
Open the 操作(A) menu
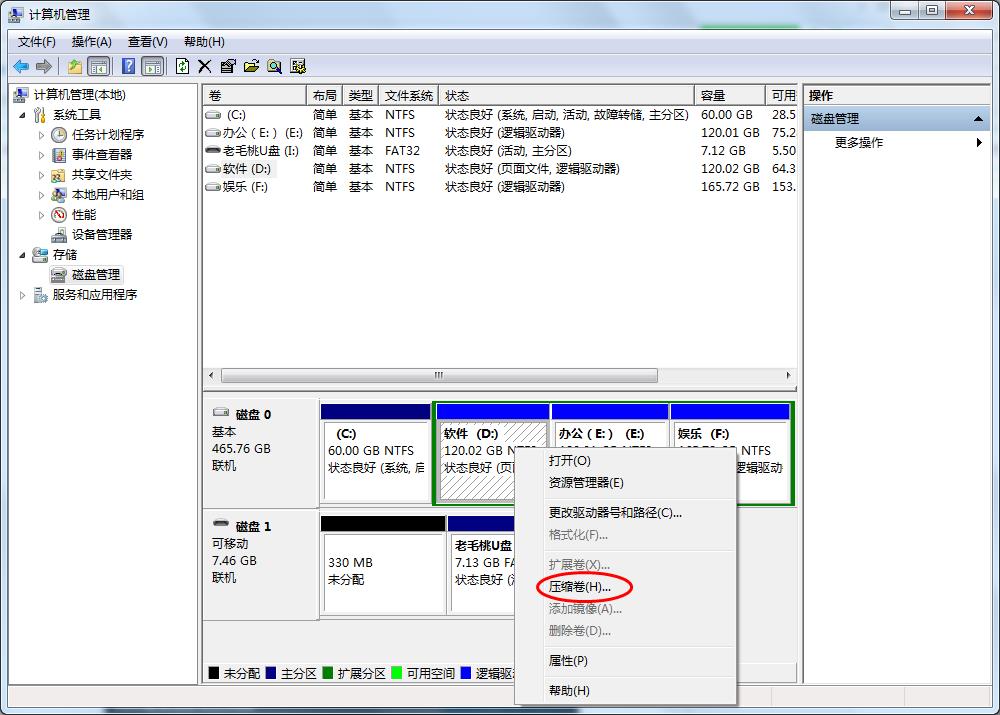92,41
